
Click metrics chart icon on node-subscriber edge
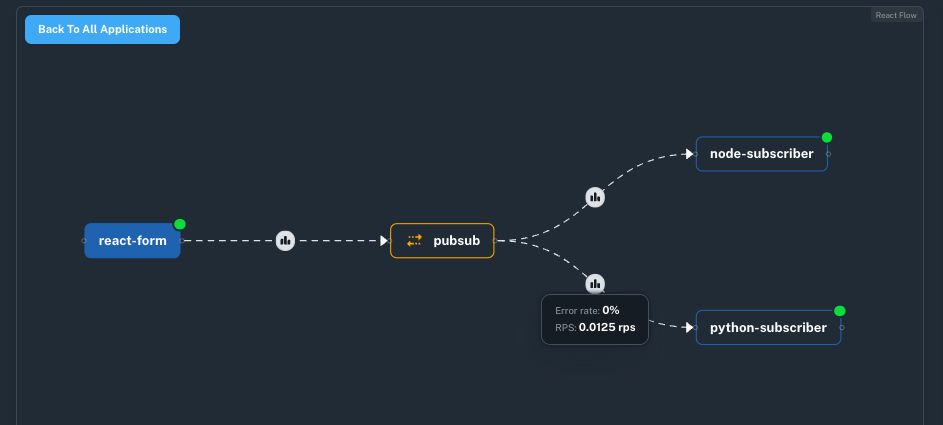coord(595,197)
